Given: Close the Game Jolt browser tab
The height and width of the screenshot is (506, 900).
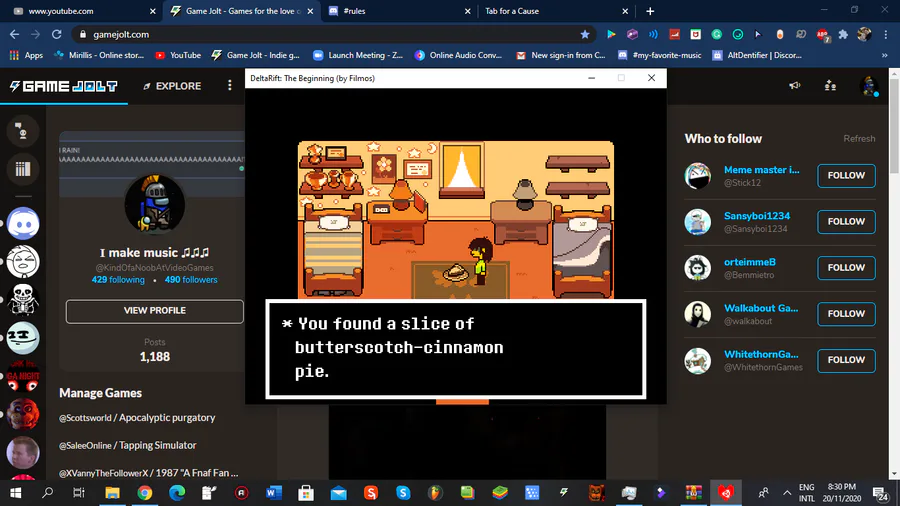Looking at the screenshot, I should (x=311, y=11).
